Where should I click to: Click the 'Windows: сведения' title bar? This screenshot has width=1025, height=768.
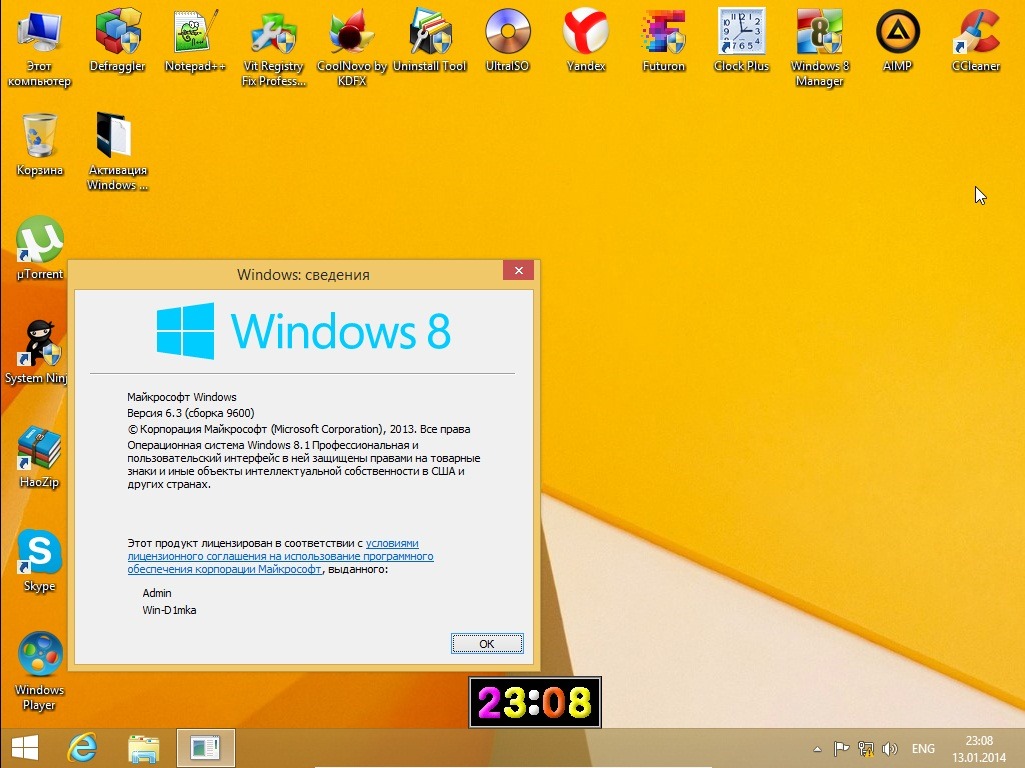coord(303,275)
